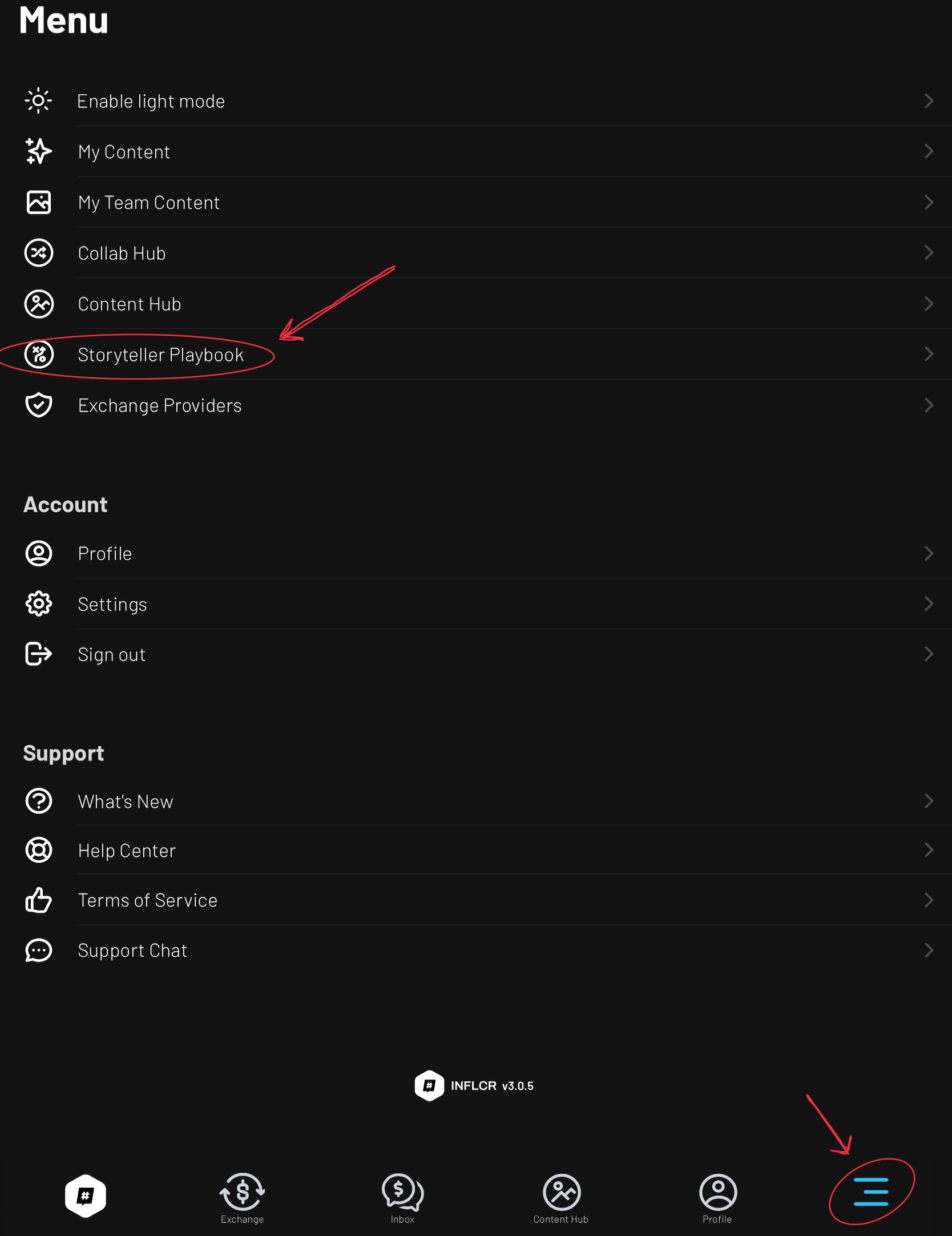Expand the Help Center chevron arrow
Screen dimensions: 952x1236
[x=929, y=851]
